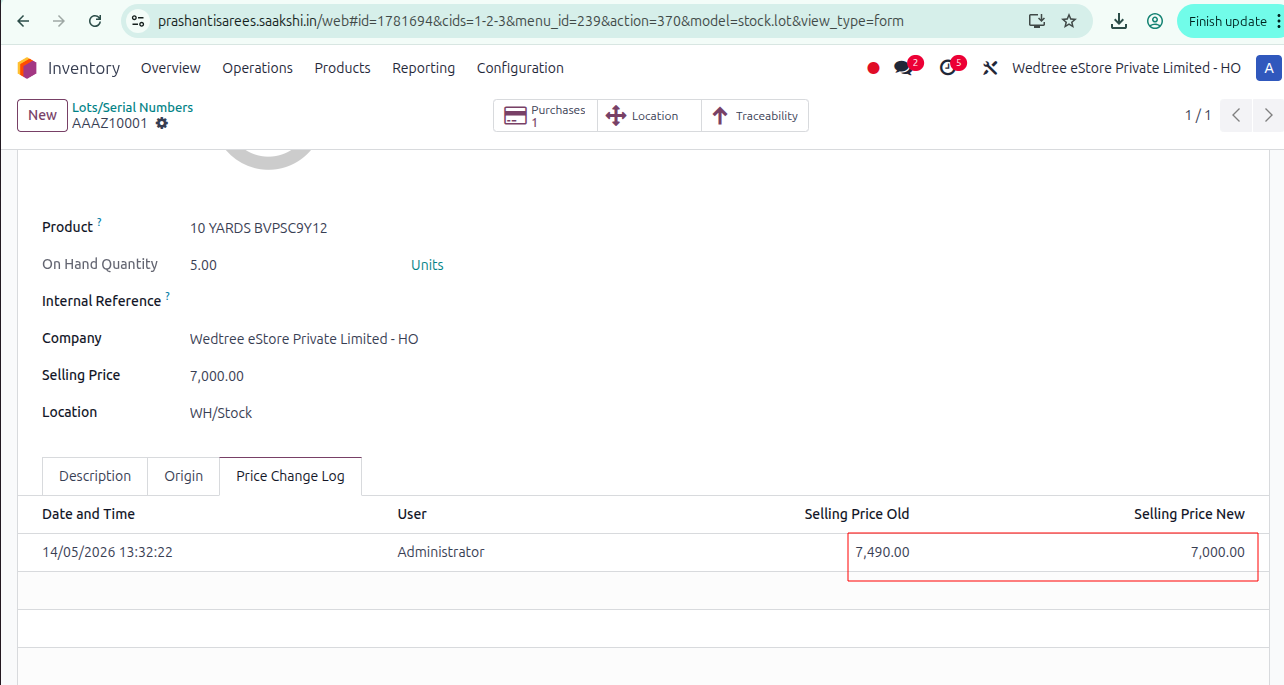Go to next record arrow
This screenshot has height=685, width=1284.
tap(1269, 115)
